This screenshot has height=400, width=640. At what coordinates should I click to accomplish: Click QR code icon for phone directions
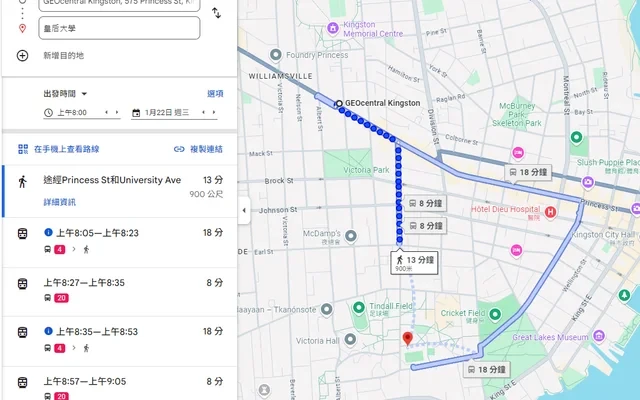tap(23, 149)
